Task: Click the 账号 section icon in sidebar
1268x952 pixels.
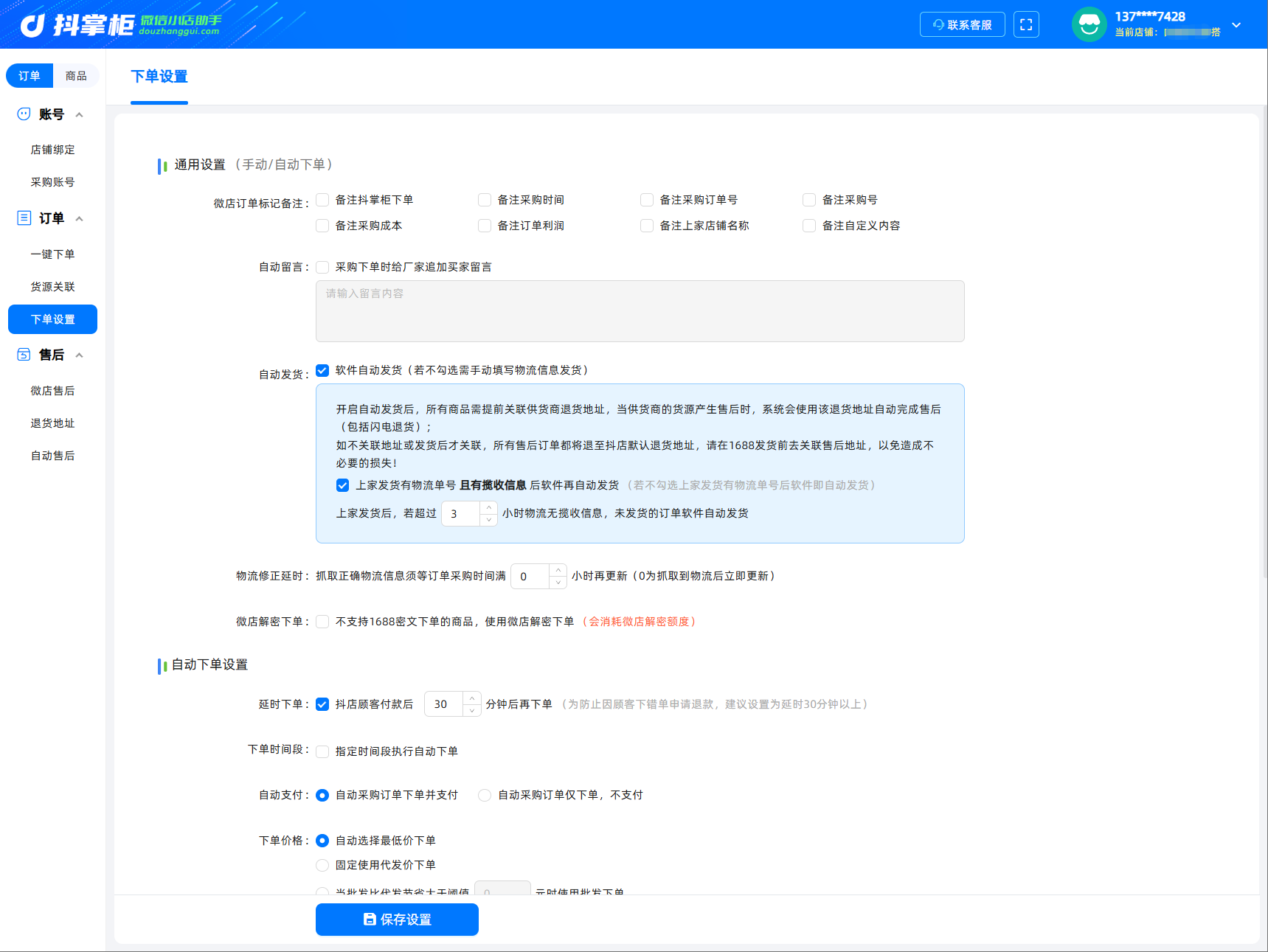Action: tap(24, 114)
